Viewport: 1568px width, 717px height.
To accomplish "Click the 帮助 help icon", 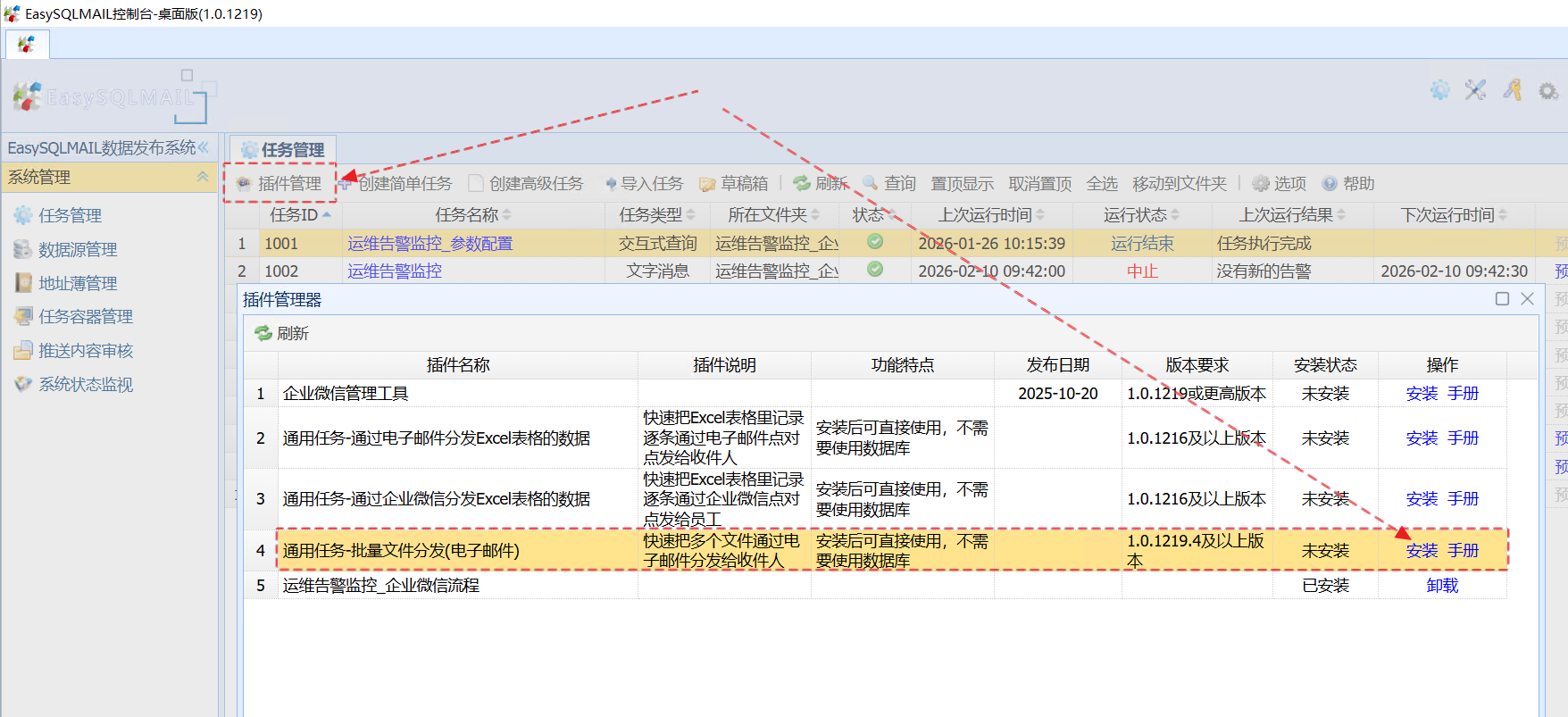I will (1330, 184).
